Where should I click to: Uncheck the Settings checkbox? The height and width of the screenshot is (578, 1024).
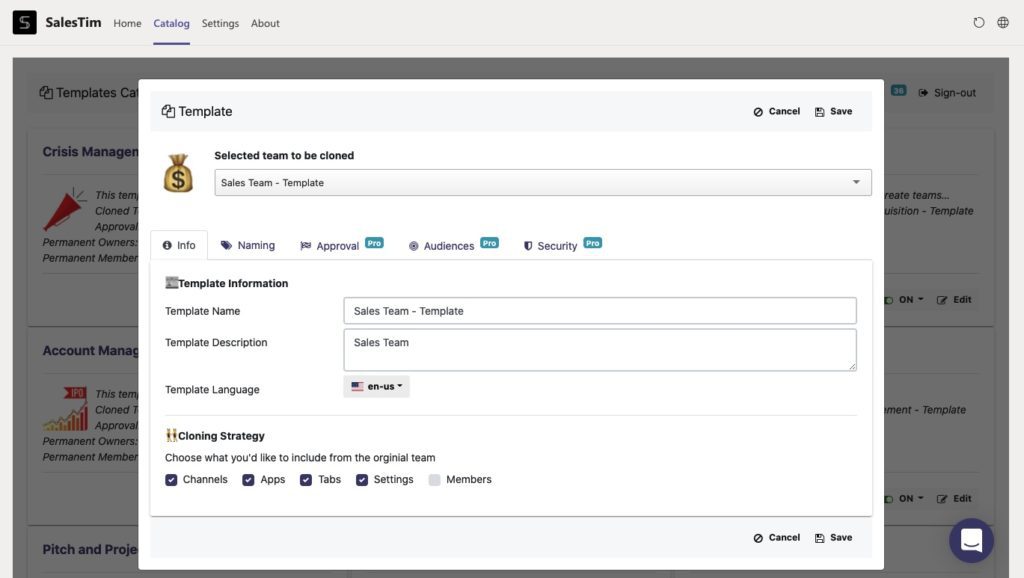click(x=362, y=480)
